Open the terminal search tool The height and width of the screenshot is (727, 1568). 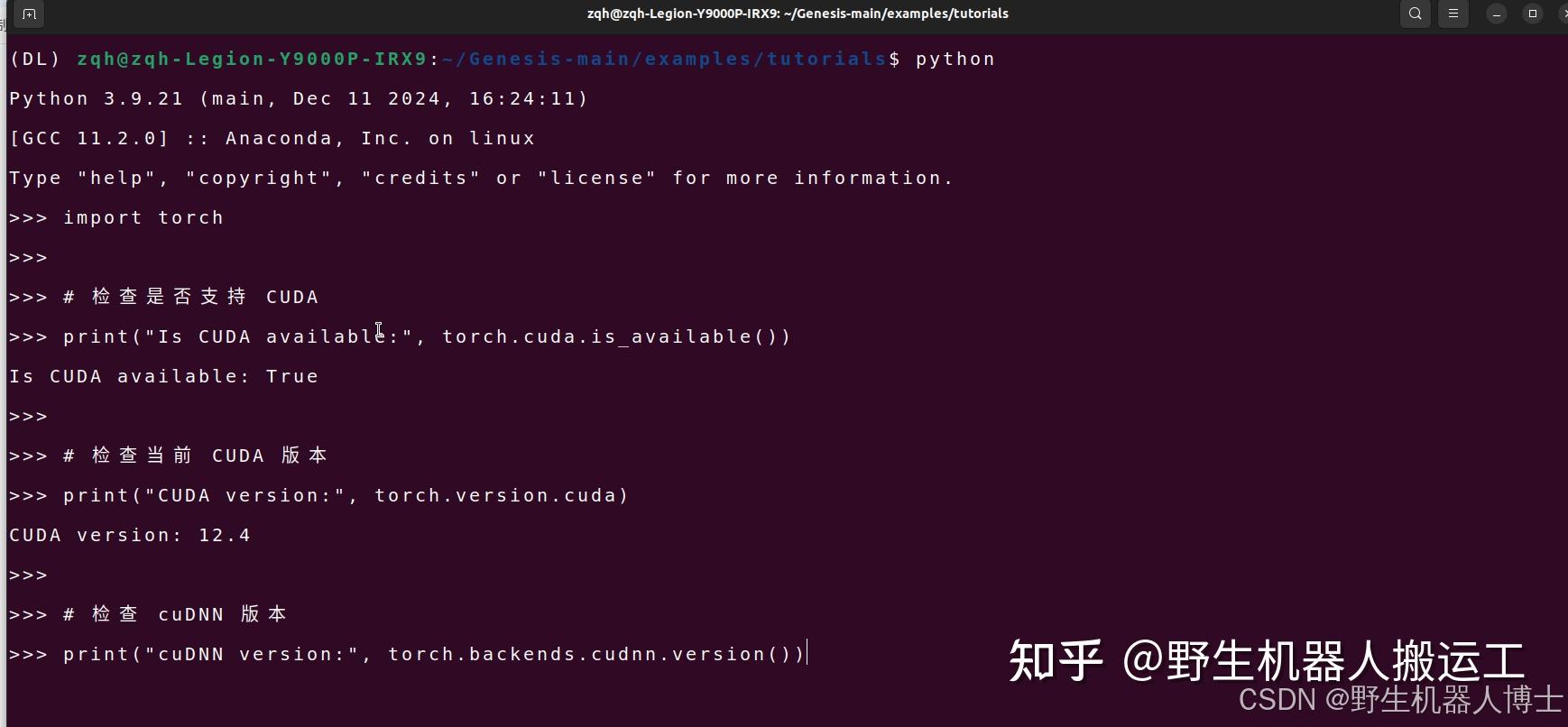(1416, 14)
